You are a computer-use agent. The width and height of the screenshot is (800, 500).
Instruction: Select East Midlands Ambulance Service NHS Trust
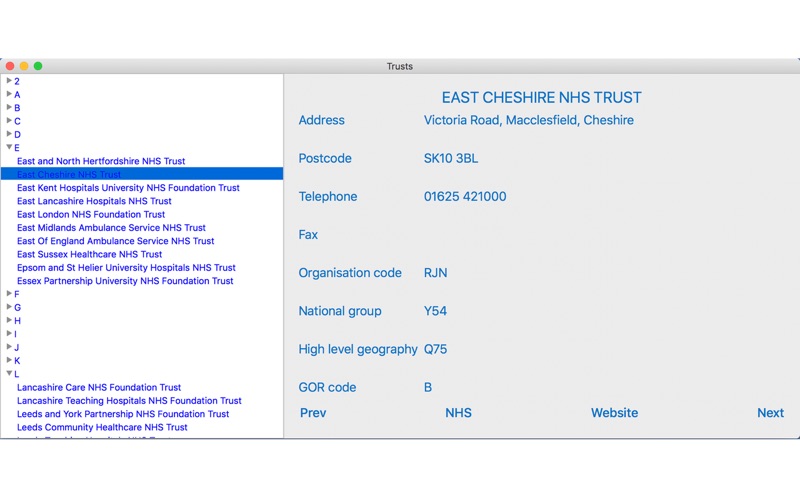tap(111, 228)
